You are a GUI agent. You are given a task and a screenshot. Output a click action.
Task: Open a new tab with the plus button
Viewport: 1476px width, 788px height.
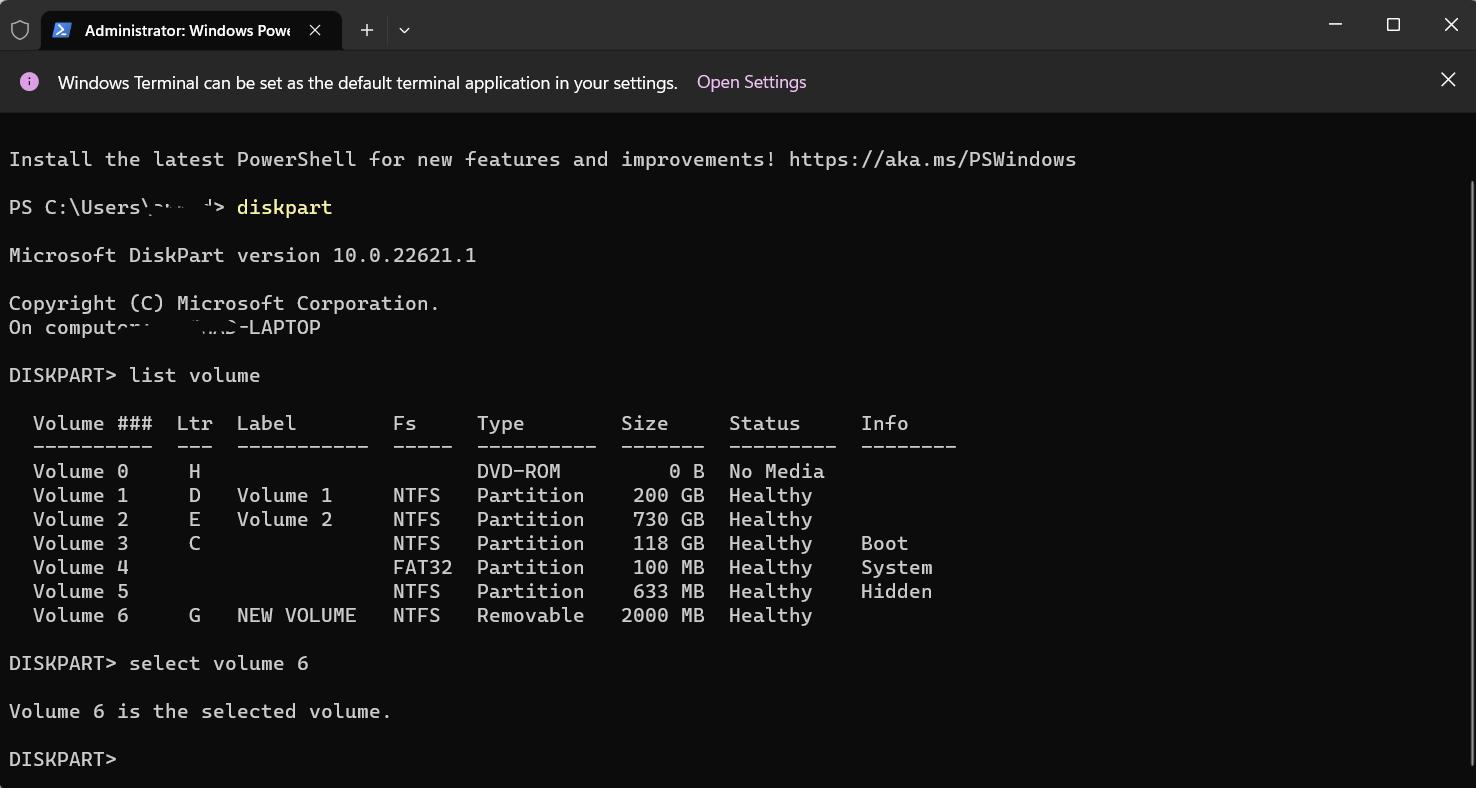(367, 30)
